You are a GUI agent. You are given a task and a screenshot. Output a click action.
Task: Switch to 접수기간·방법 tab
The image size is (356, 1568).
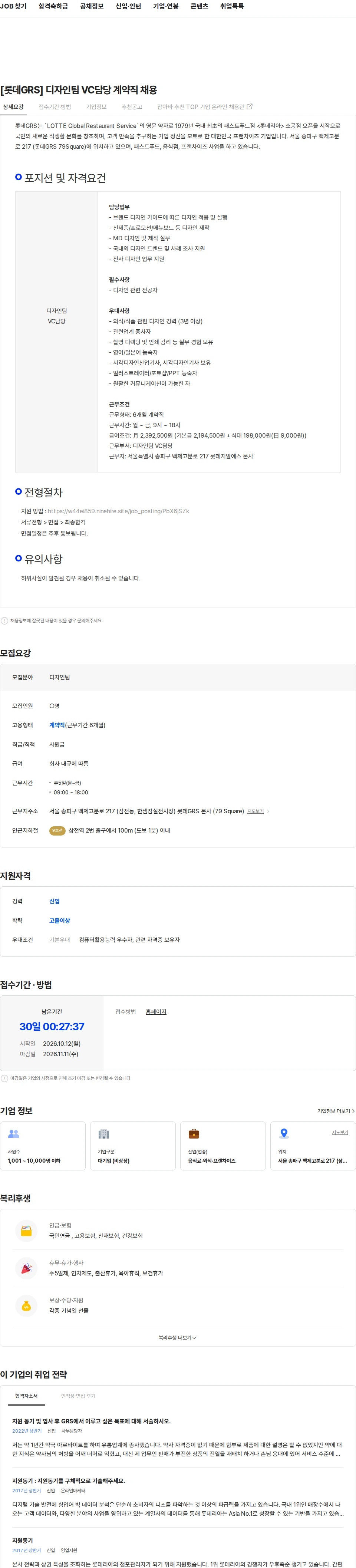[55, 106]
